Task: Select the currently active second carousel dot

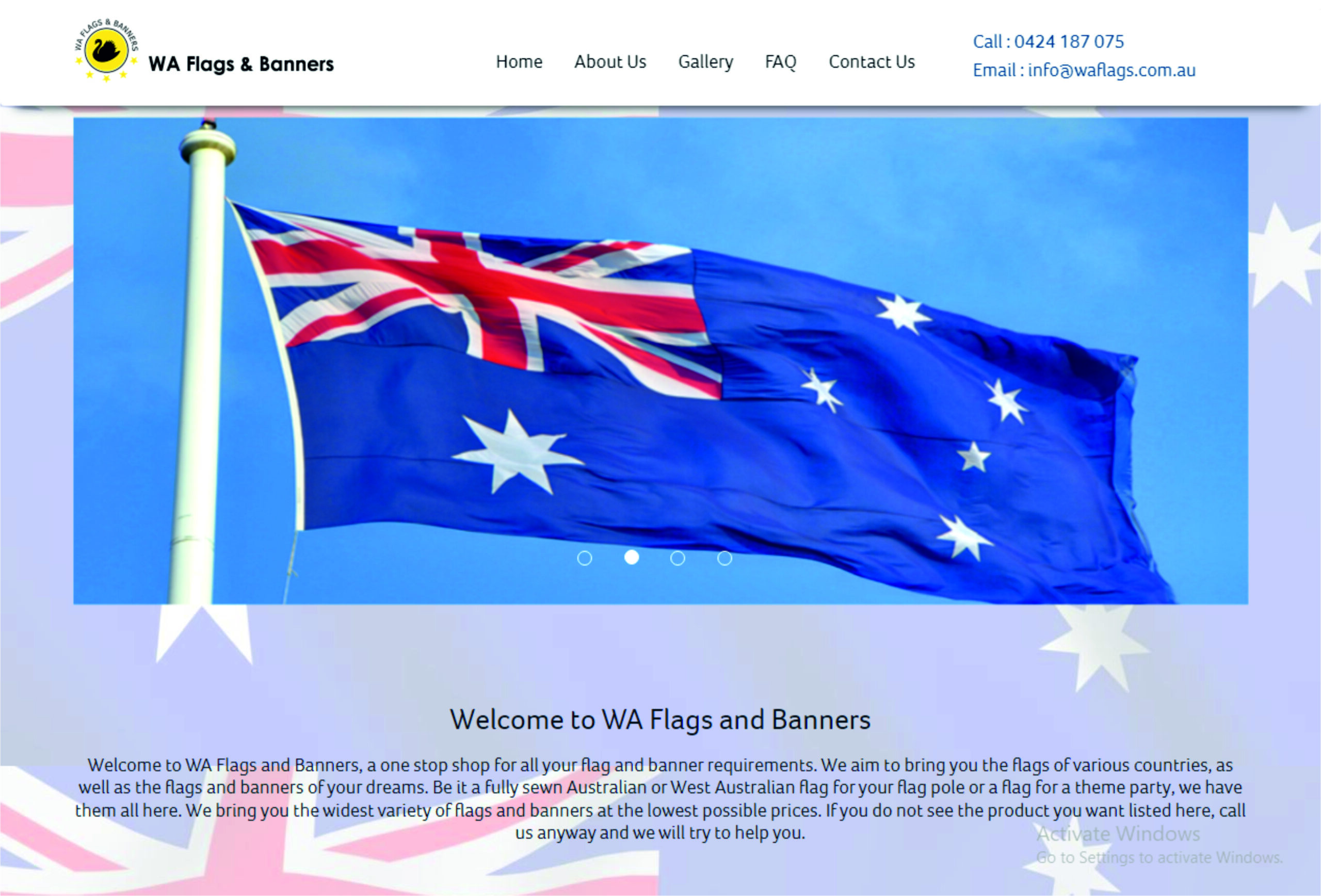Action: click(x=632, y=559)
